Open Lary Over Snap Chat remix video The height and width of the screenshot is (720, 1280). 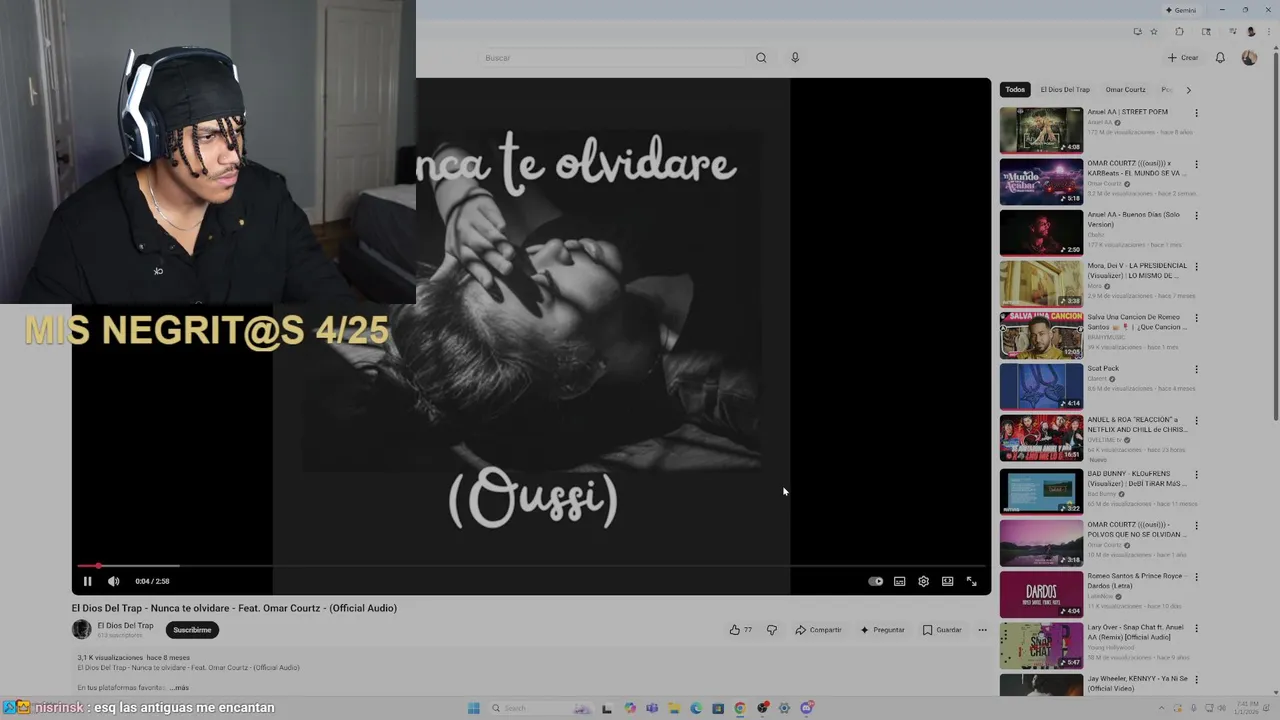(1041, 645)
